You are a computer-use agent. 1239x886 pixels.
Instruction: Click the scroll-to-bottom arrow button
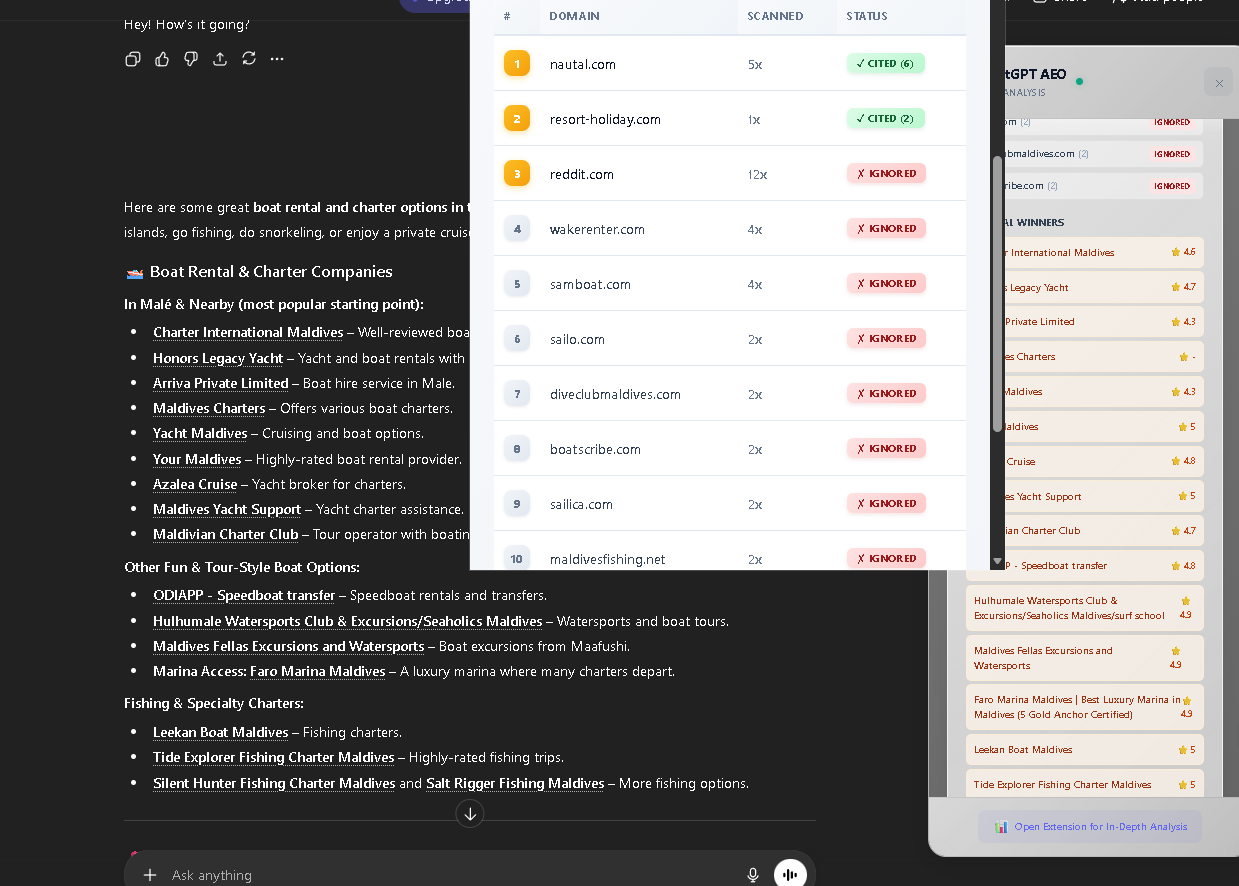pos(470,813)
